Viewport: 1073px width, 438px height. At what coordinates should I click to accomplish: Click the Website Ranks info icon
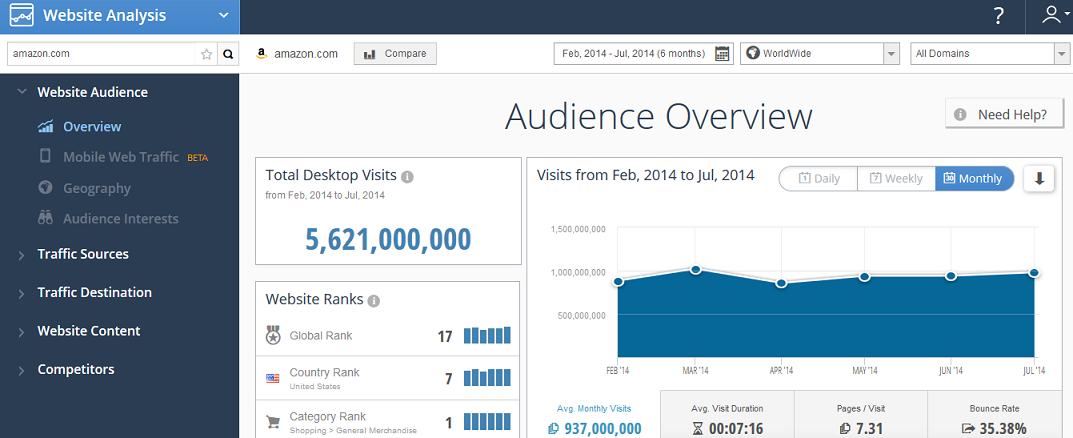click(x=374, y=300)
